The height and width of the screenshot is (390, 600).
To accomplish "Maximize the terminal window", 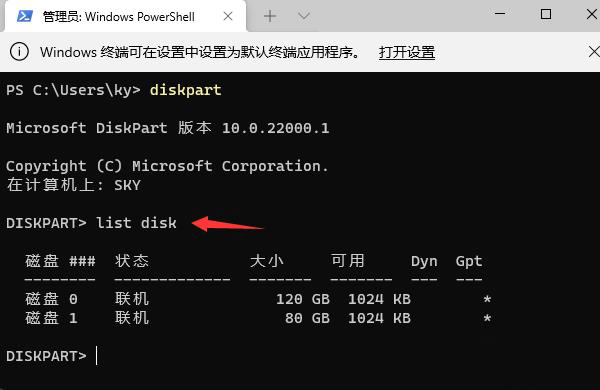I will click(546, 14).
